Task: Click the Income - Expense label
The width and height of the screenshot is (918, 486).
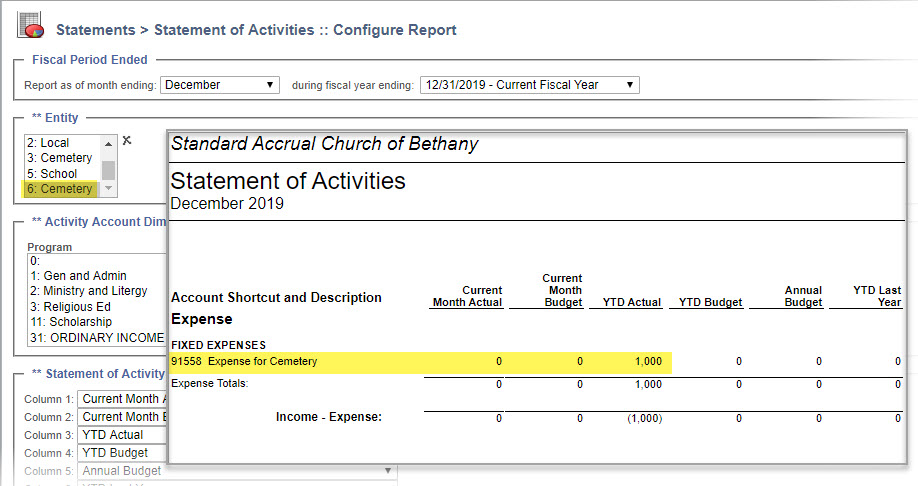Action: click(328, 417)
